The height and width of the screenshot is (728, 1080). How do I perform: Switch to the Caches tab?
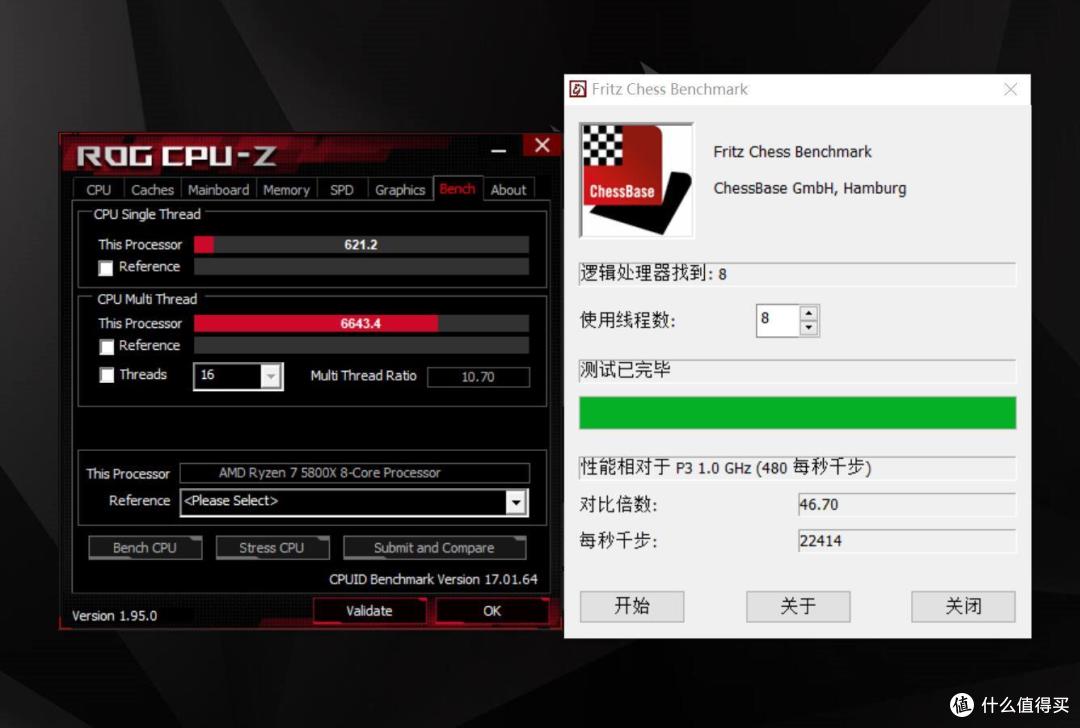pos(152,189)
